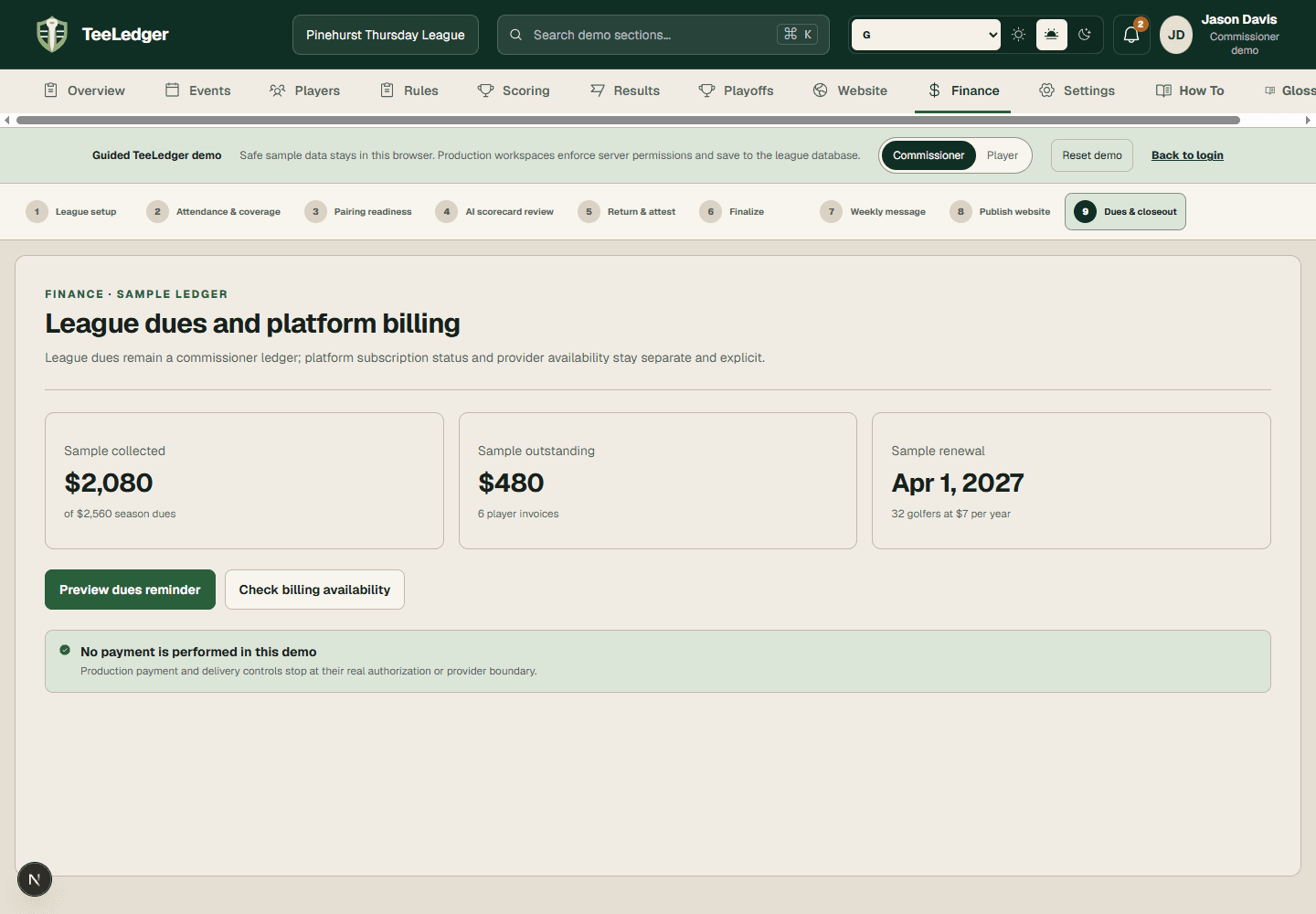
Task: Follow the Back to login link
Action: coord(1187,155)
